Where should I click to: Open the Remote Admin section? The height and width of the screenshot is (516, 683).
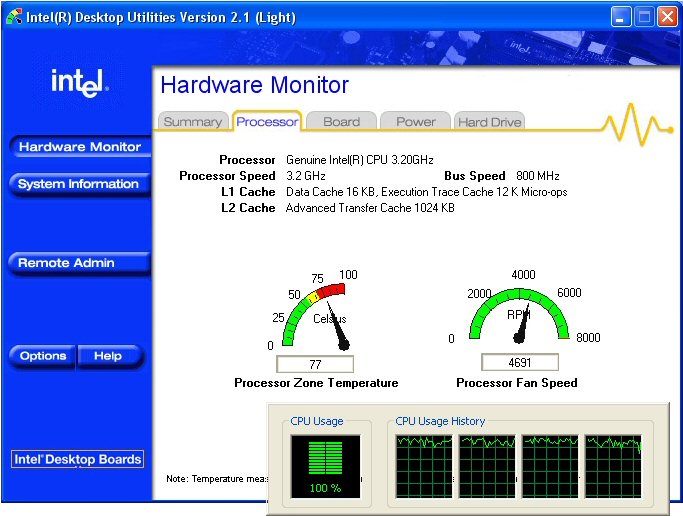click(79, 263)
